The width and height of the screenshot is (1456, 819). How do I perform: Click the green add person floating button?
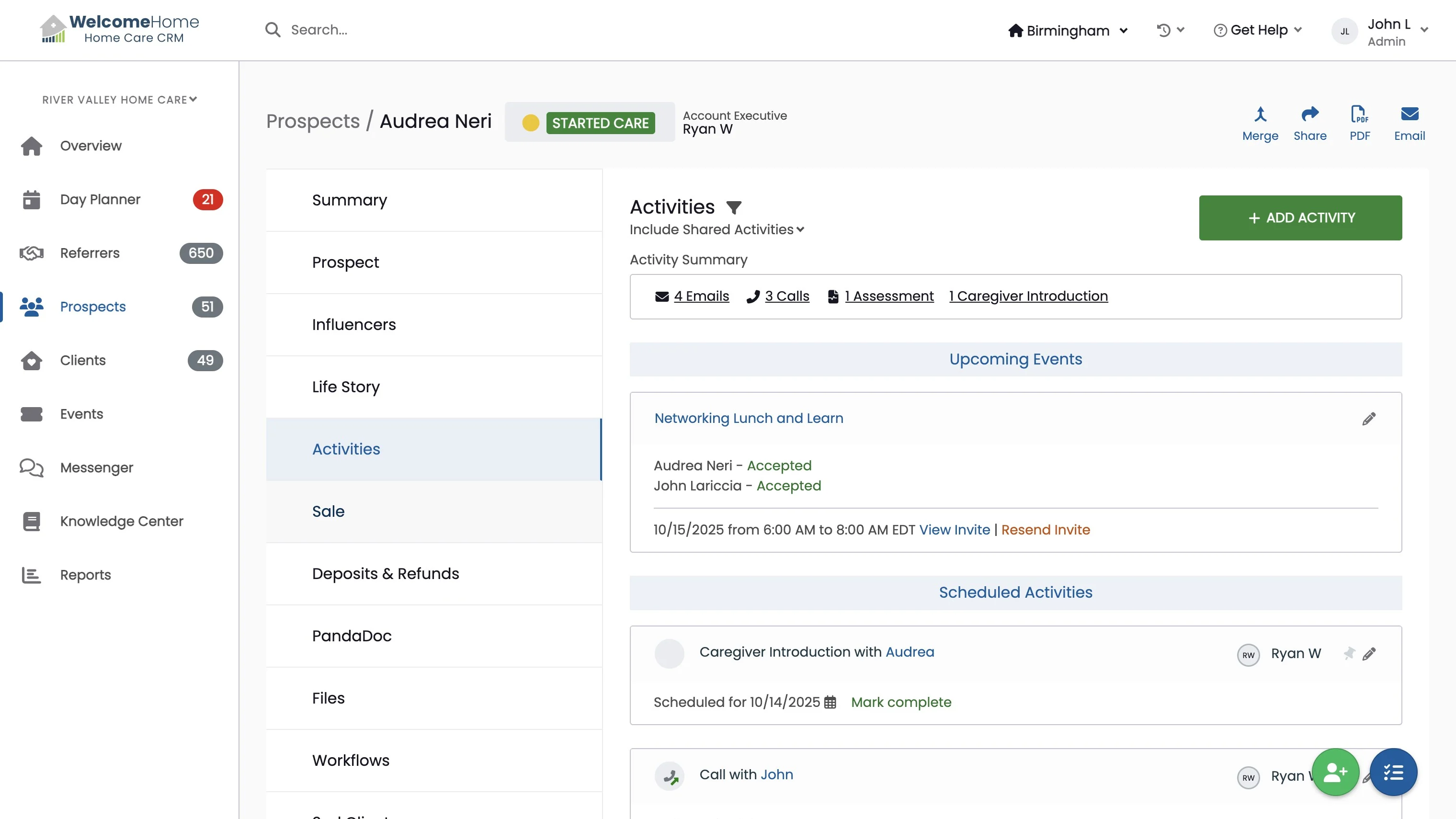(x=1335, y=772)
